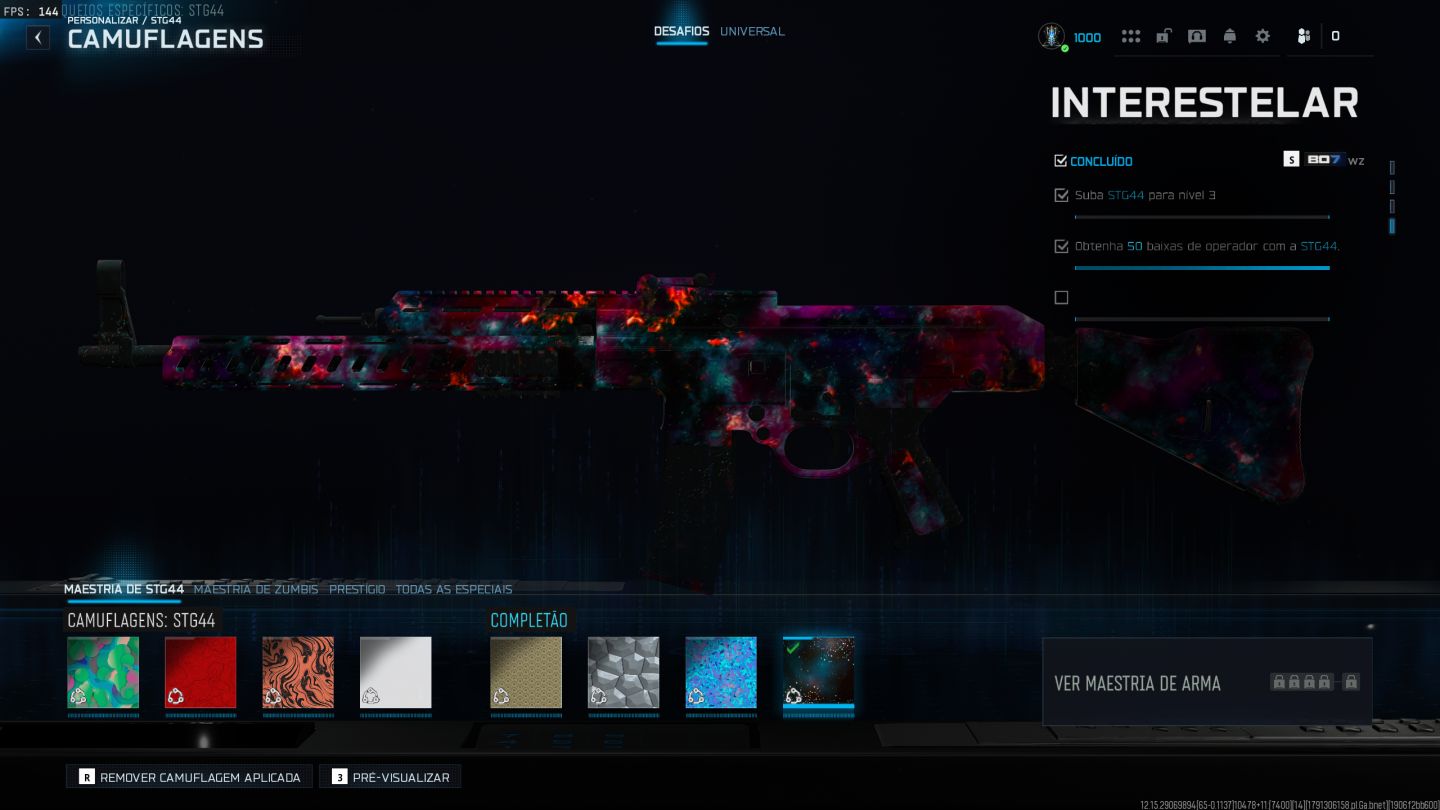This screenshot has height=810, width=1440.
Task: Click the 0 count beside friends icon
Action: pos(1335,36)
